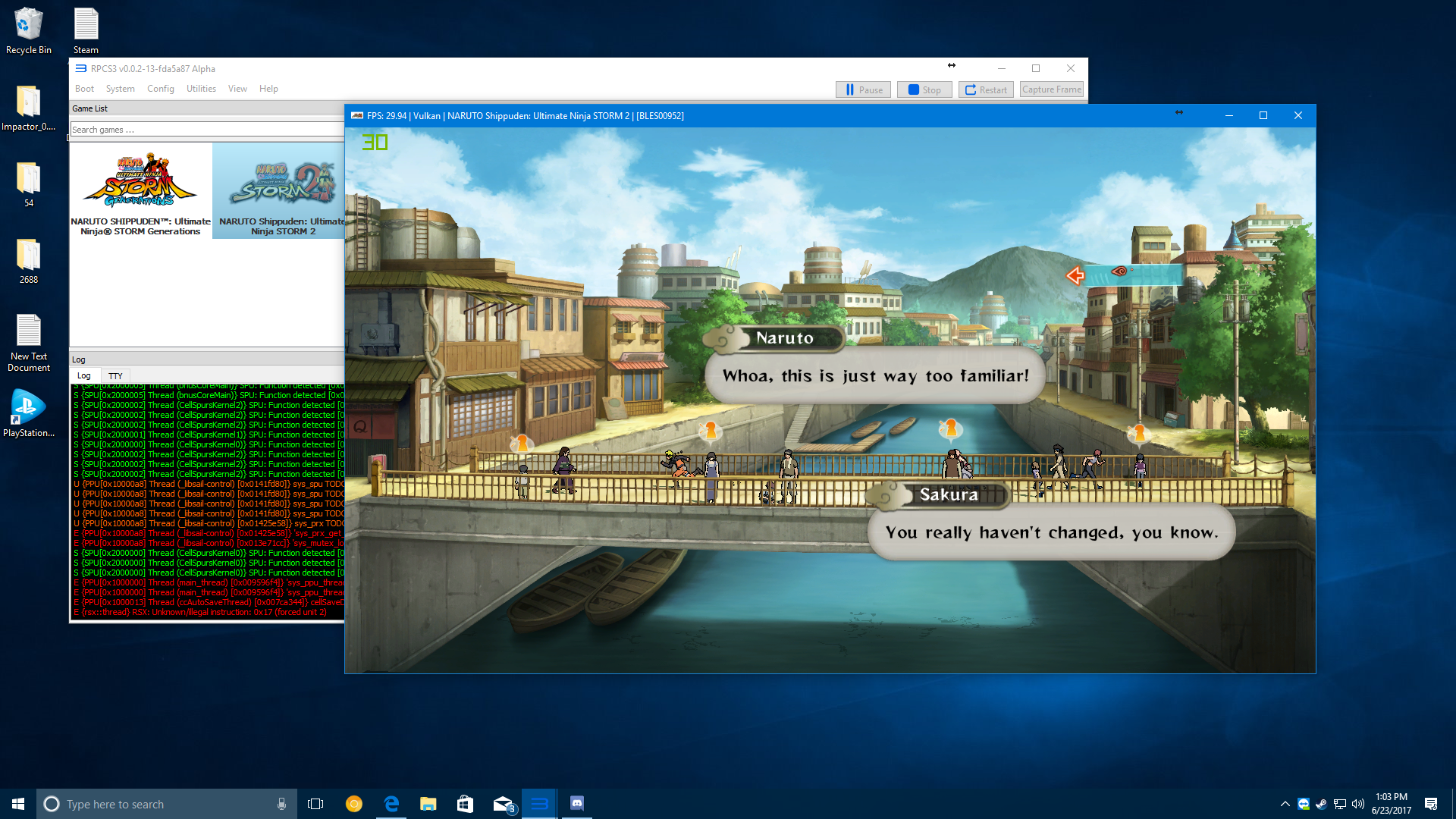The height and width of the screenshot is (819, 1456).
Task: Click the Search games input field
Action: click(205, 130)
